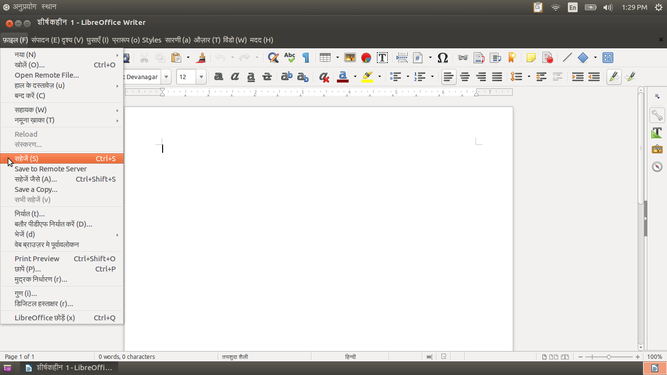
Task: Toggle formatting marks pilcrow icon
Action: [x=306, y=57]
